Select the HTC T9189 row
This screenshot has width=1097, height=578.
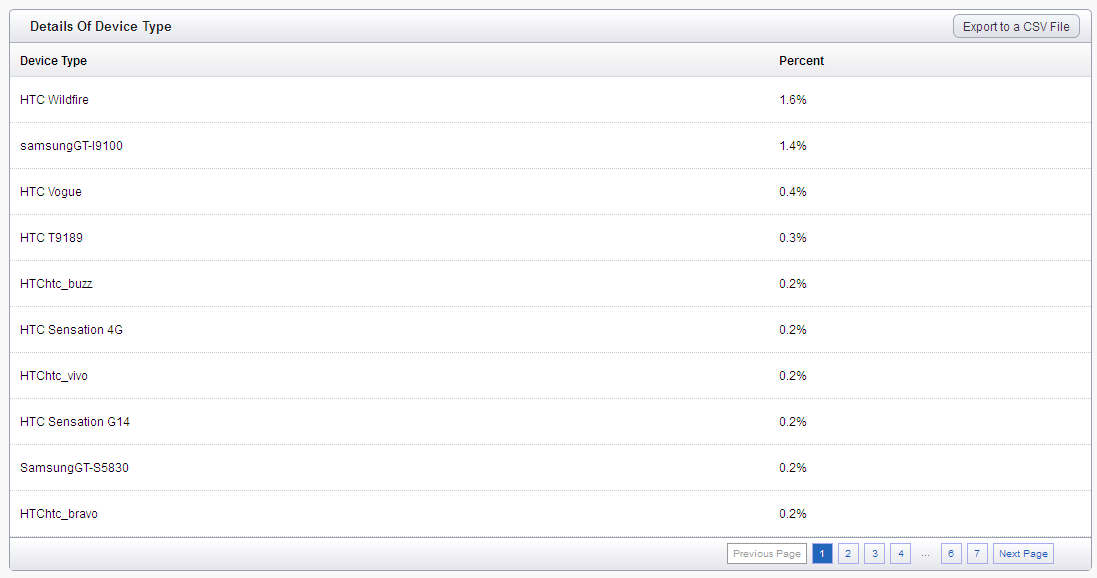click(550, 238)
